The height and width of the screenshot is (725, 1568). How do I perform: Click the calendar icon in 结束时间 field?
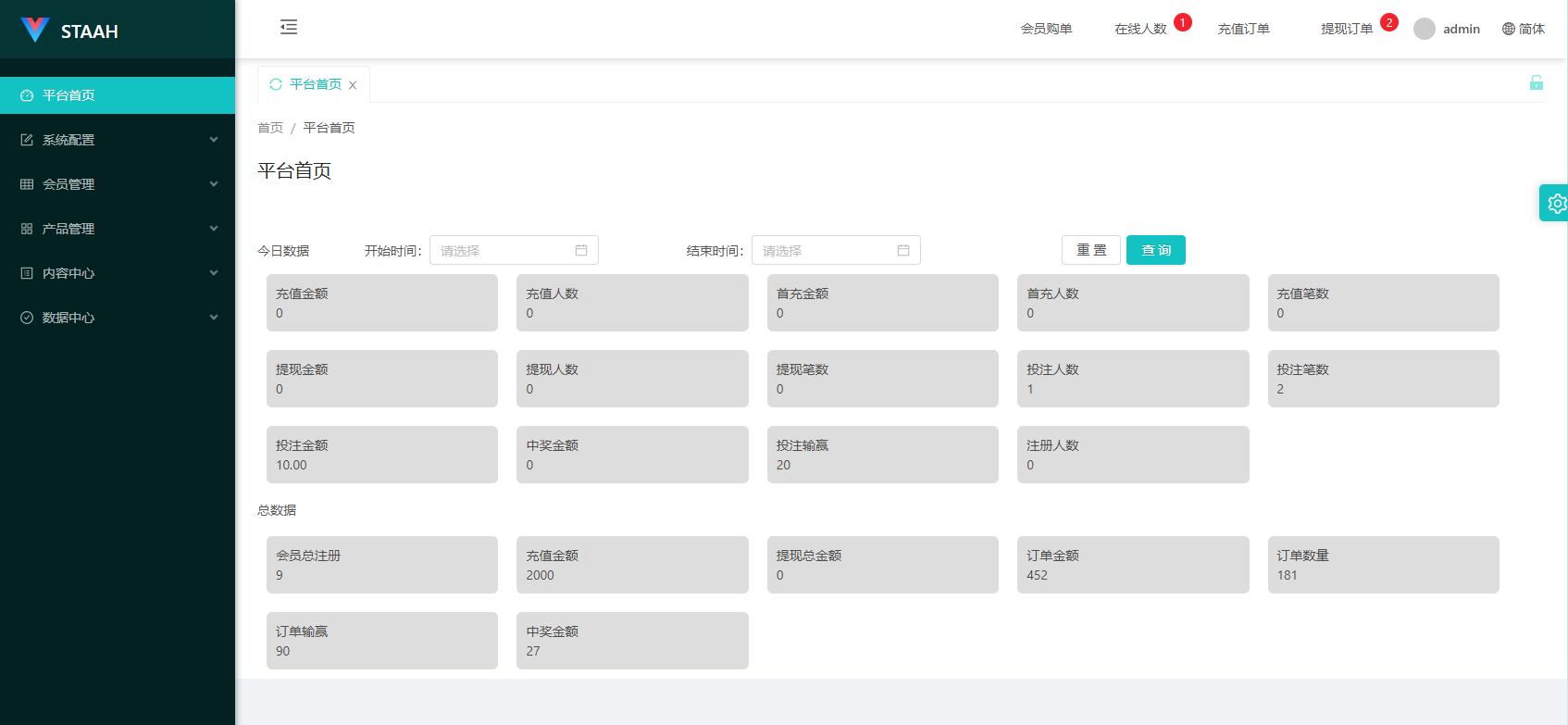(903, 250)
